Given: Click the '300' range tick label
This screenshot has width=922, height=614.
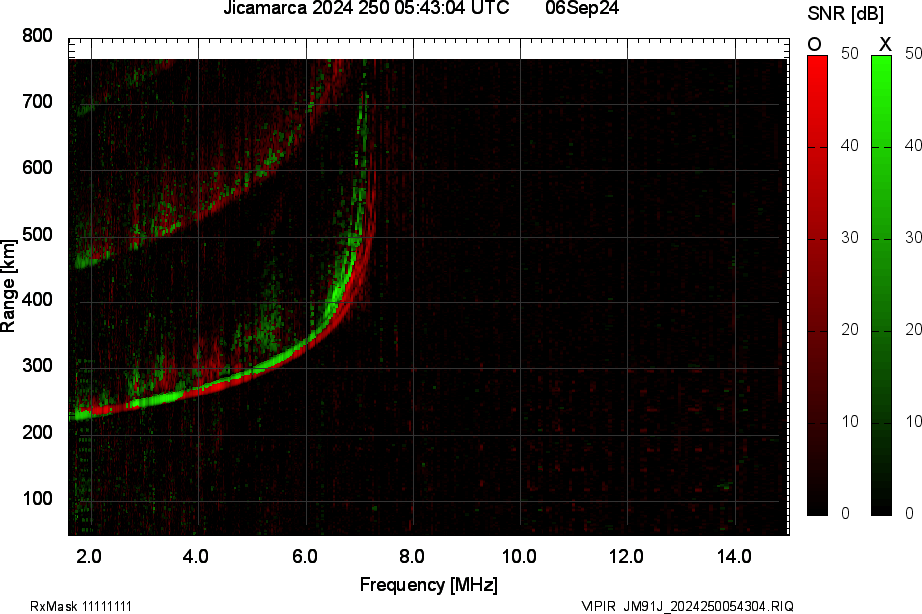Looking at the screenshot, I should [x=37, y=366].
